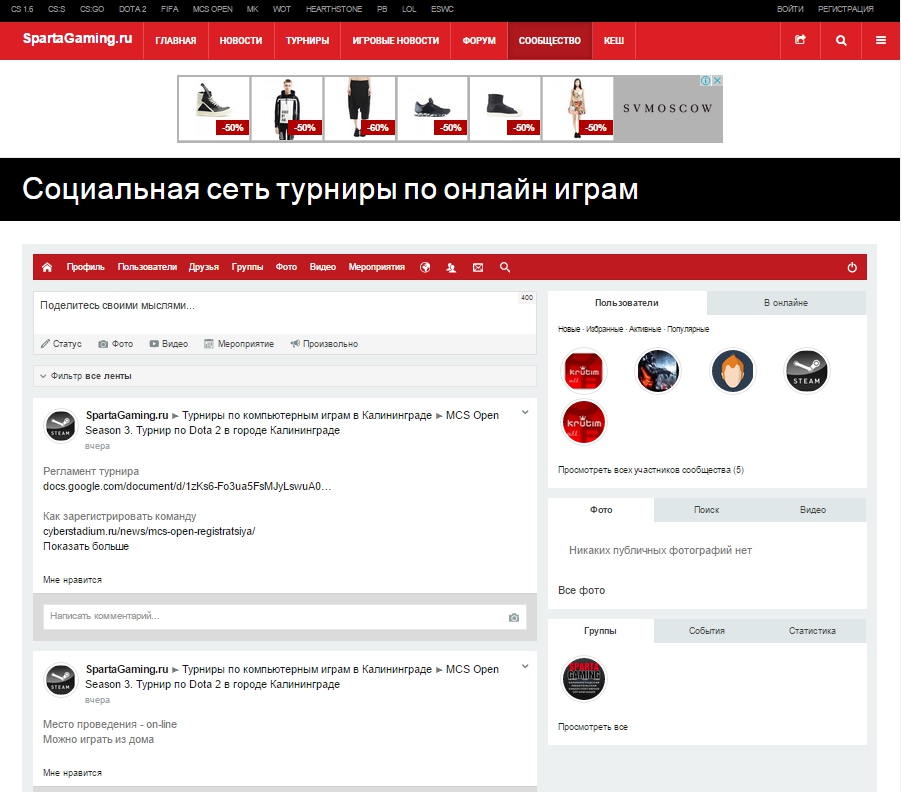Image resolution: width=901 pixels, height=792 pixels.
Task: Like the second post via Мне нравится
Action: pos(72,773)
